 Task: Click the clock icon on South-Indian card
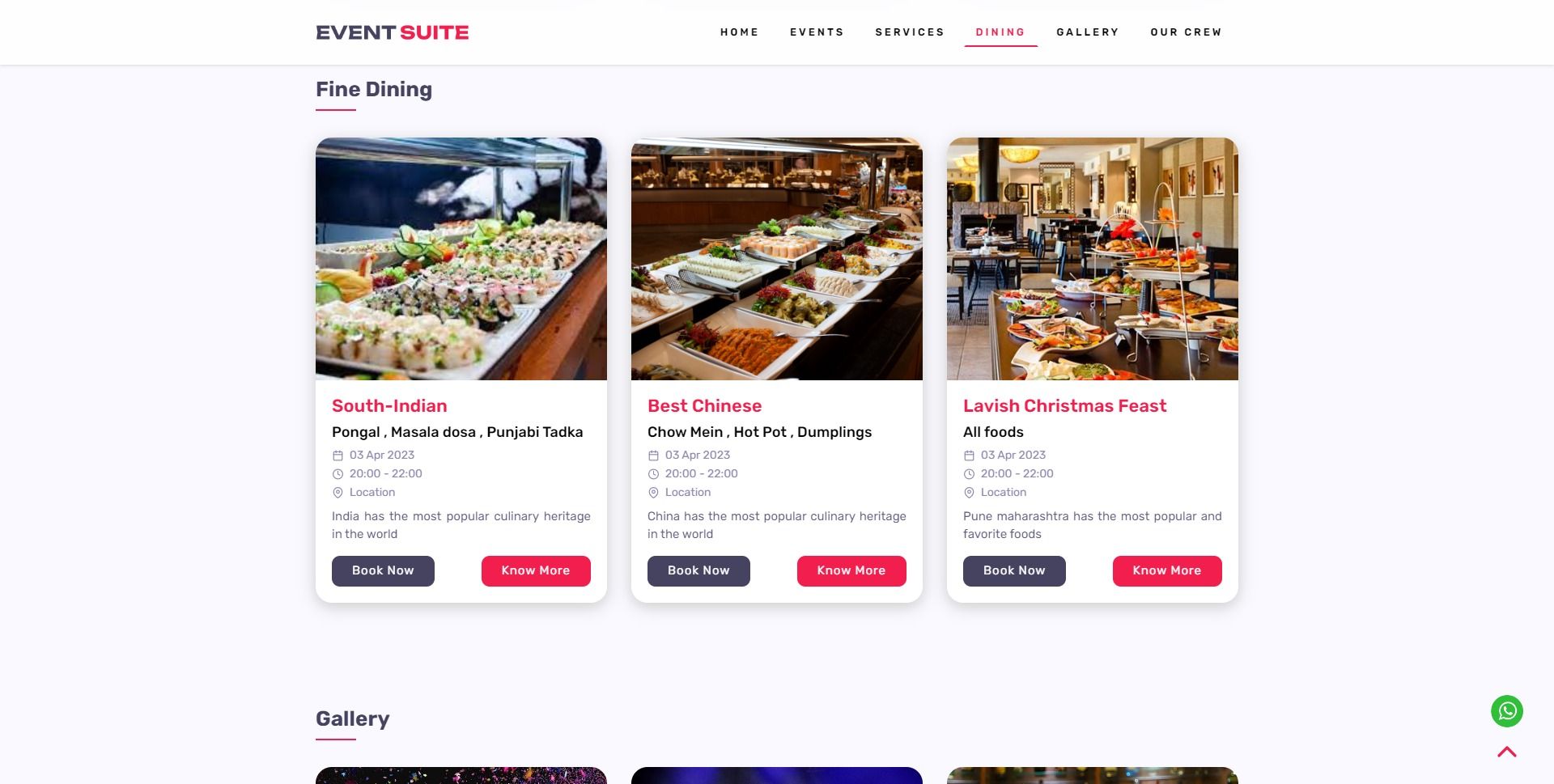click(338, 474)
